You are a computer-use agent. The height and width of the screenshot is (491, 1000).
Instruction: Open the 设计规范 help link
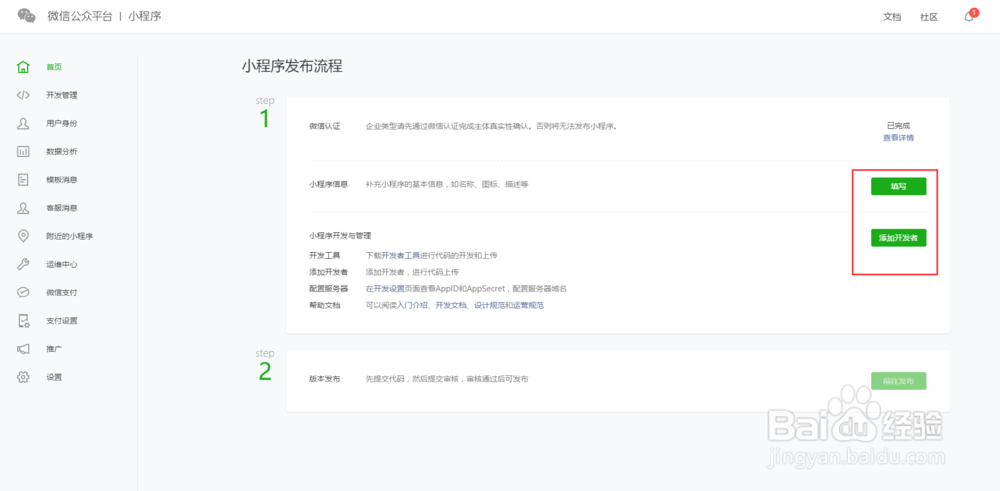coord(490,305)
